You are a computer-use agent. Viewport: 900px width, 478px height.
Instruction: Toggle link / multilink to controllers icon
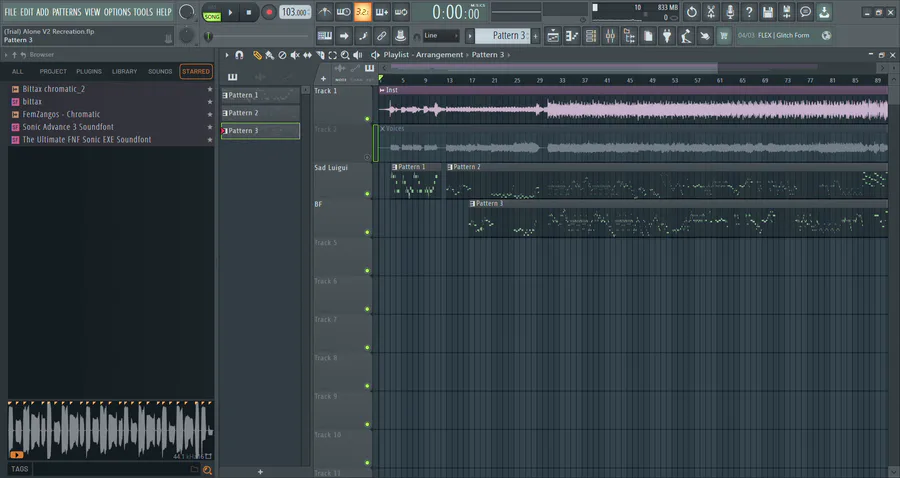click(382, 36)
